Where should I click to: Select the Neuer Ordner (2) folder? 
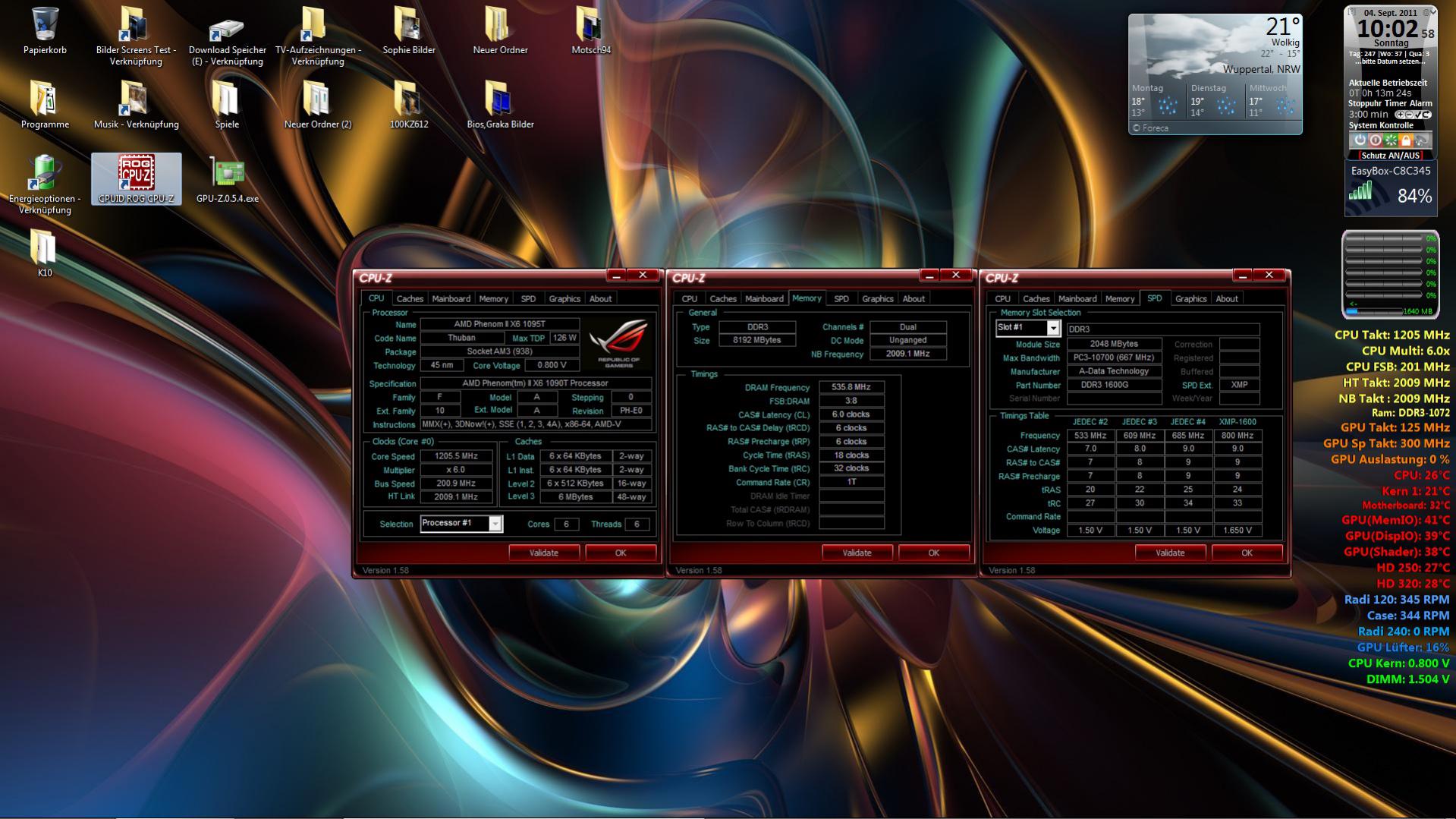tap(318, 105)
